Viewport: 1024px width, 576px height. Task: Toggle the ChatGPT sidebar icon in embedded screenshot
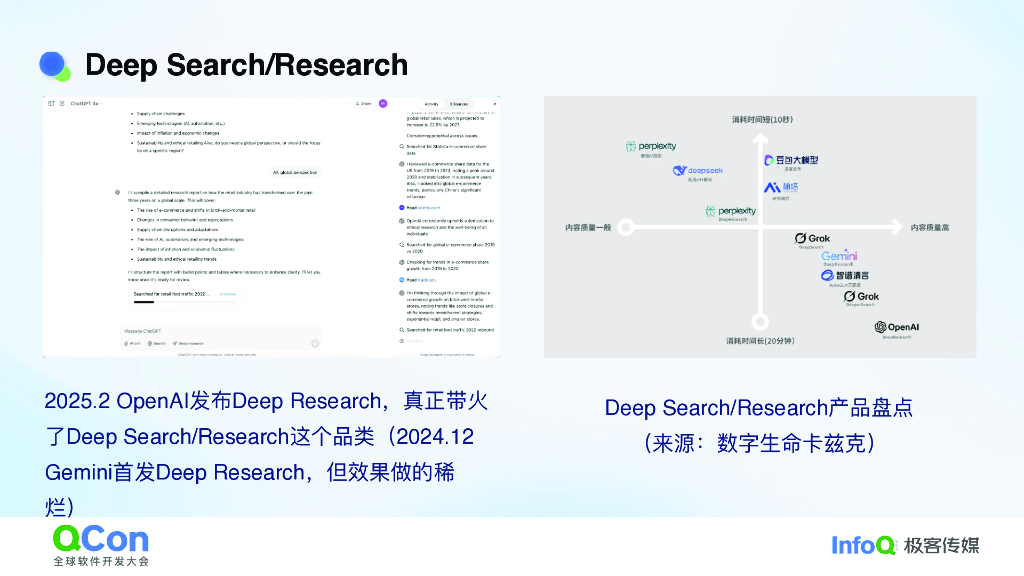pos(51,103)
